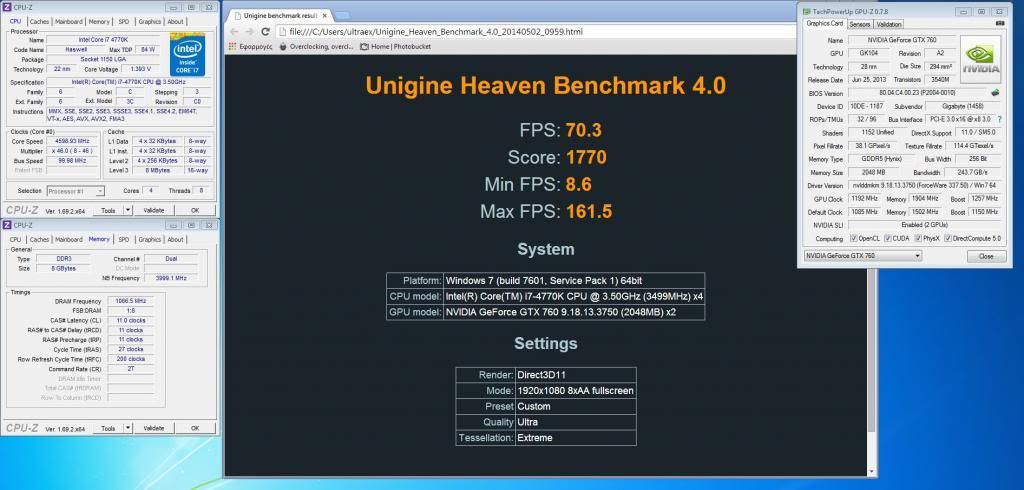Click the GPU-Z BIOS Version field
1024x490 pixels.
click(918, 93)
